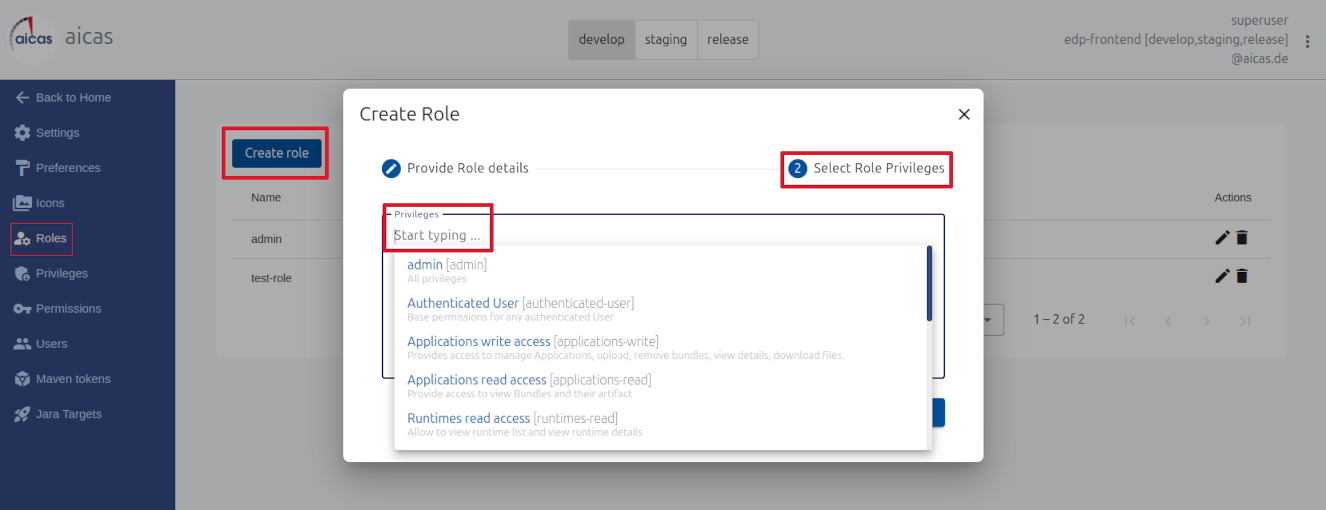Switch to the staging environment toggle
The width and height of the screenshot is (1326, 510).
click(665, 40)
